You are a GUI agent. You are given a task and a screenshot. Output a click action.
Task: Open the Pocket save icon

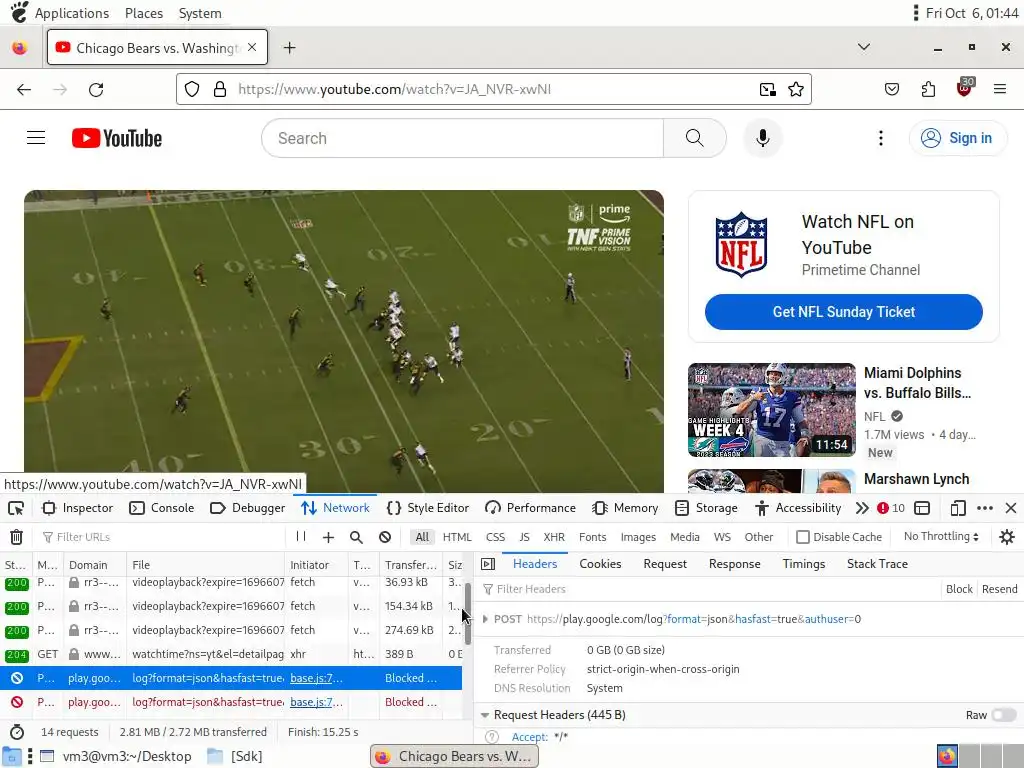tap(891, 89)
